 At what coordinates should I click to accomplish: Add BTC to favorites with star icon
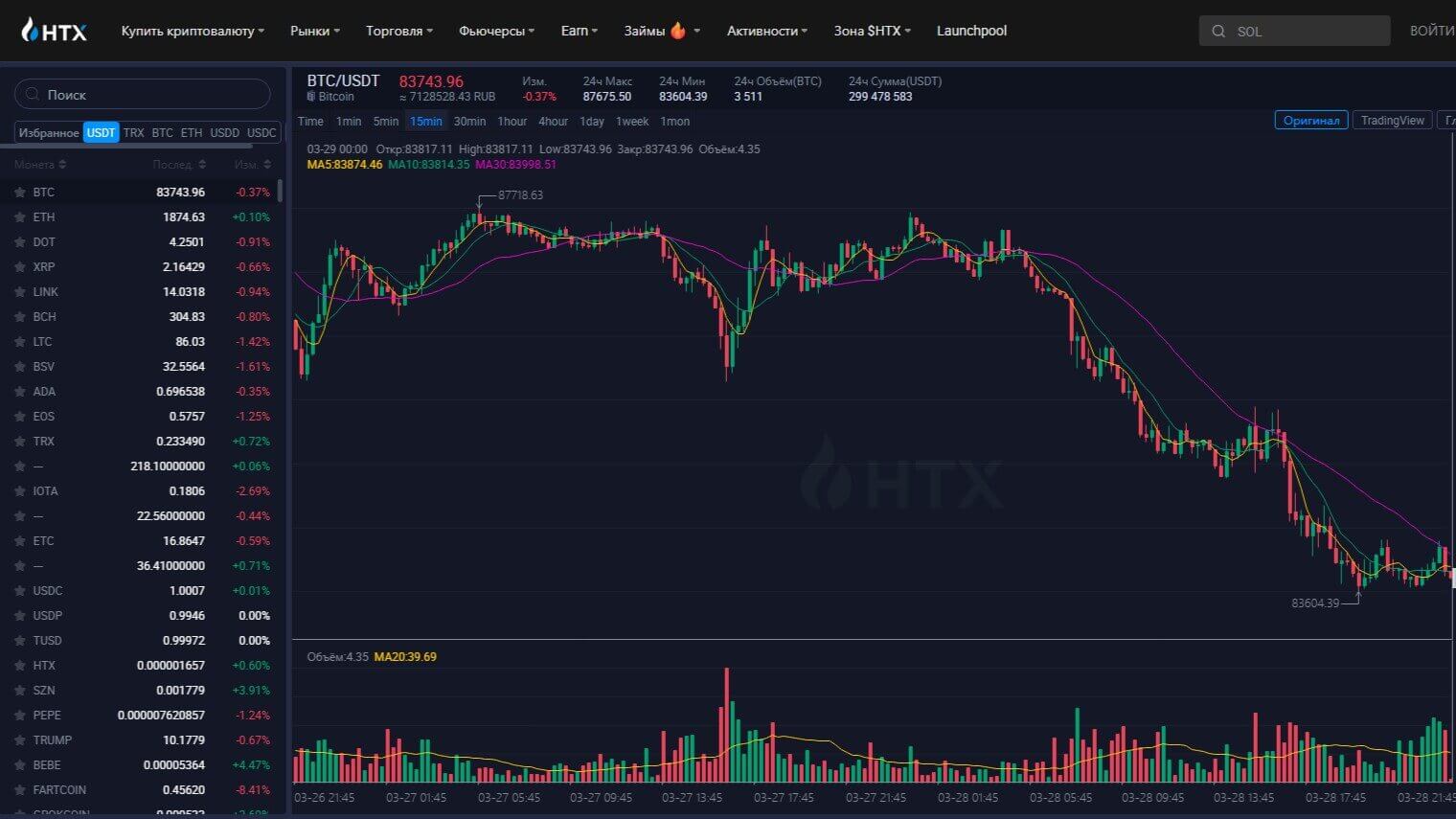pos(19,193)
